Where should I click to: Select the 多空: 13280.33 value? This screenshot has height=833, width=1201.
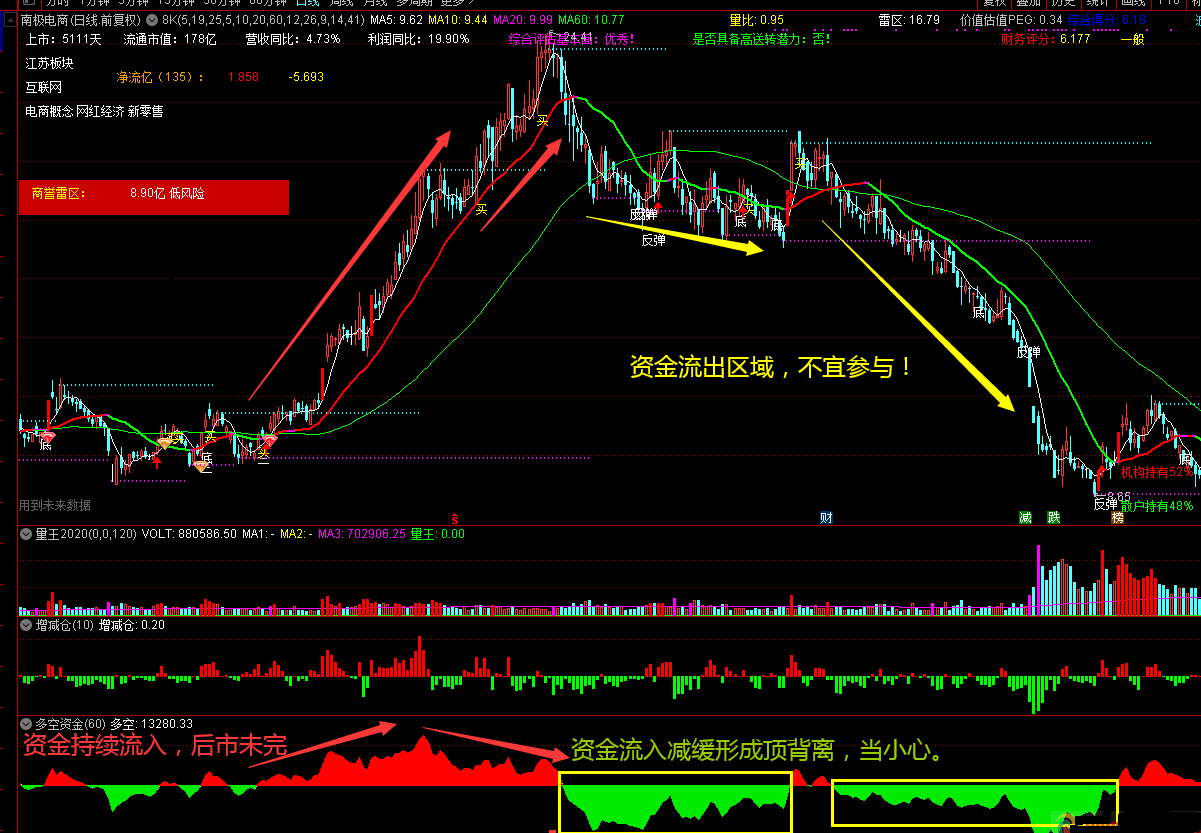tap(151, 724)
